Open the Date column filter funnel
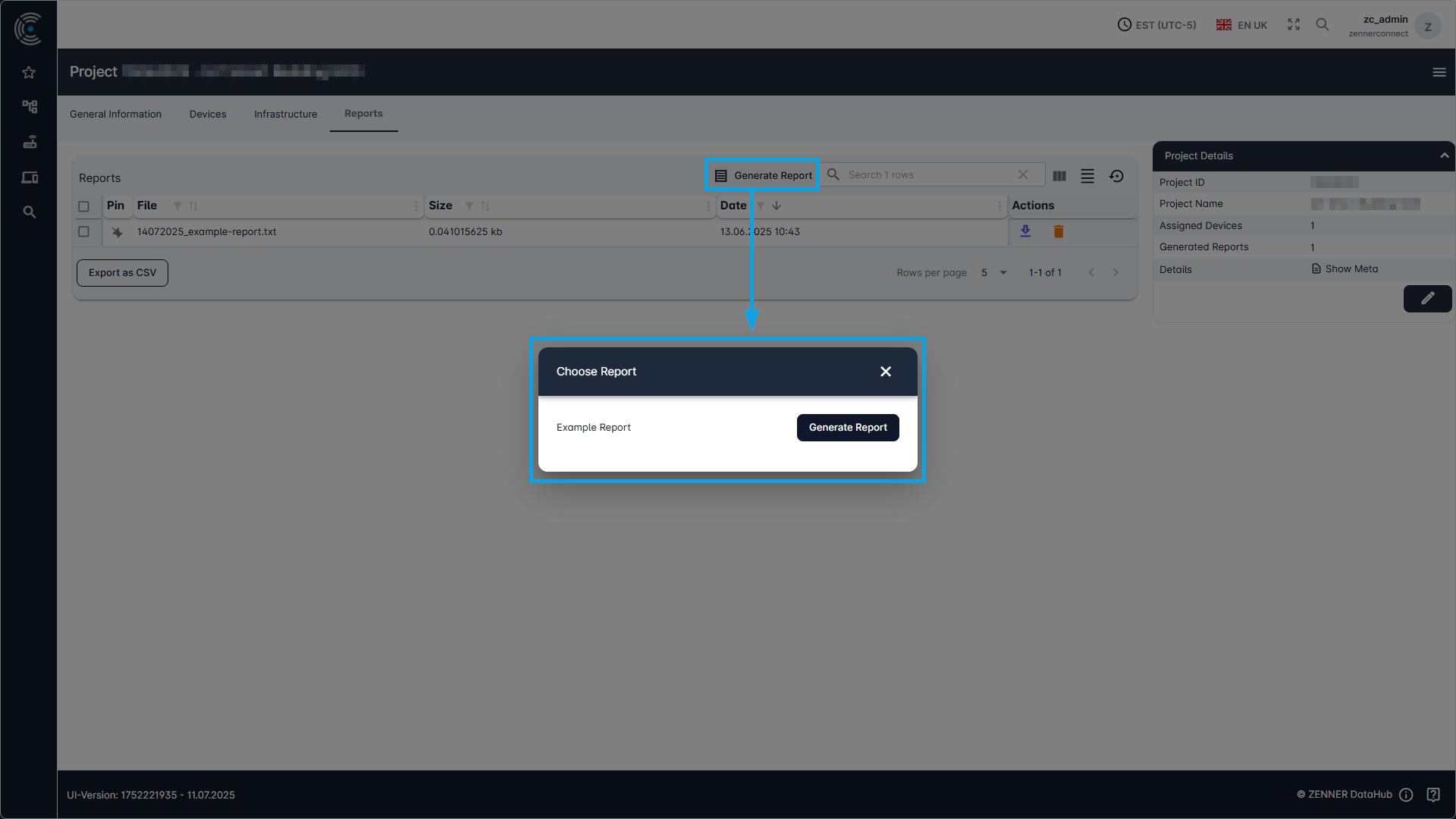 761,206
